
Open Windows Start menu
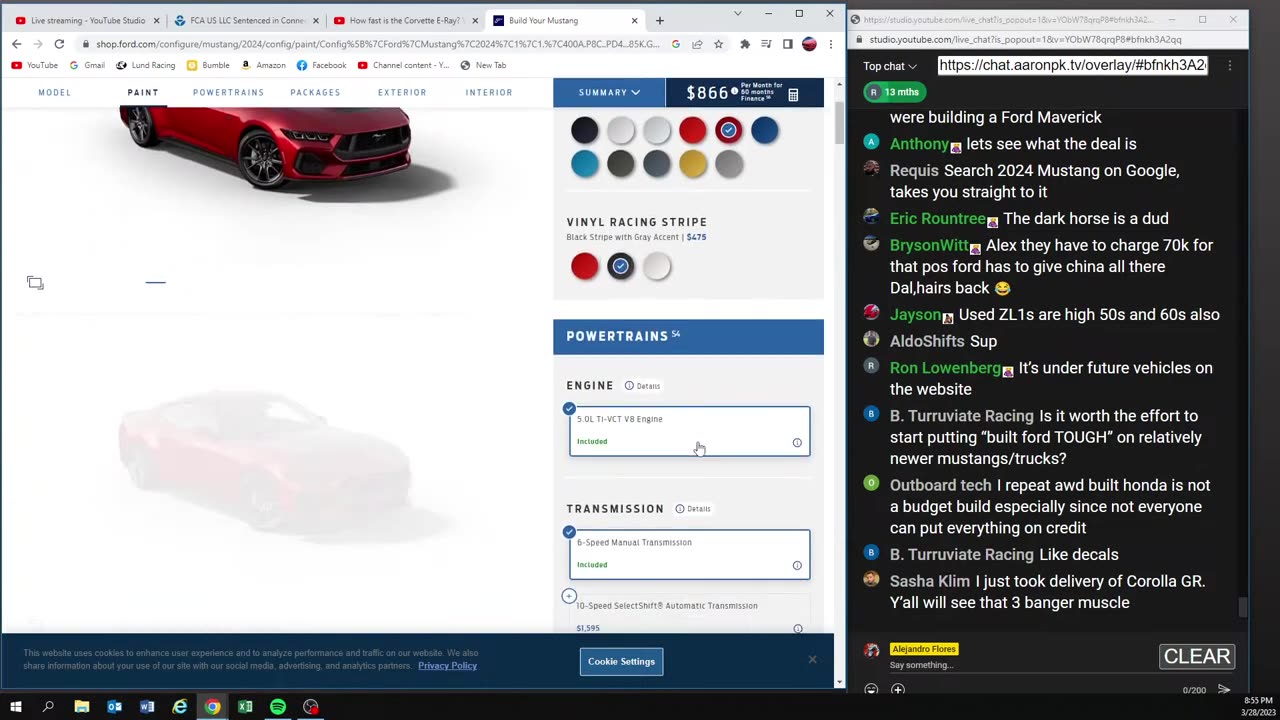pos(15,707)
